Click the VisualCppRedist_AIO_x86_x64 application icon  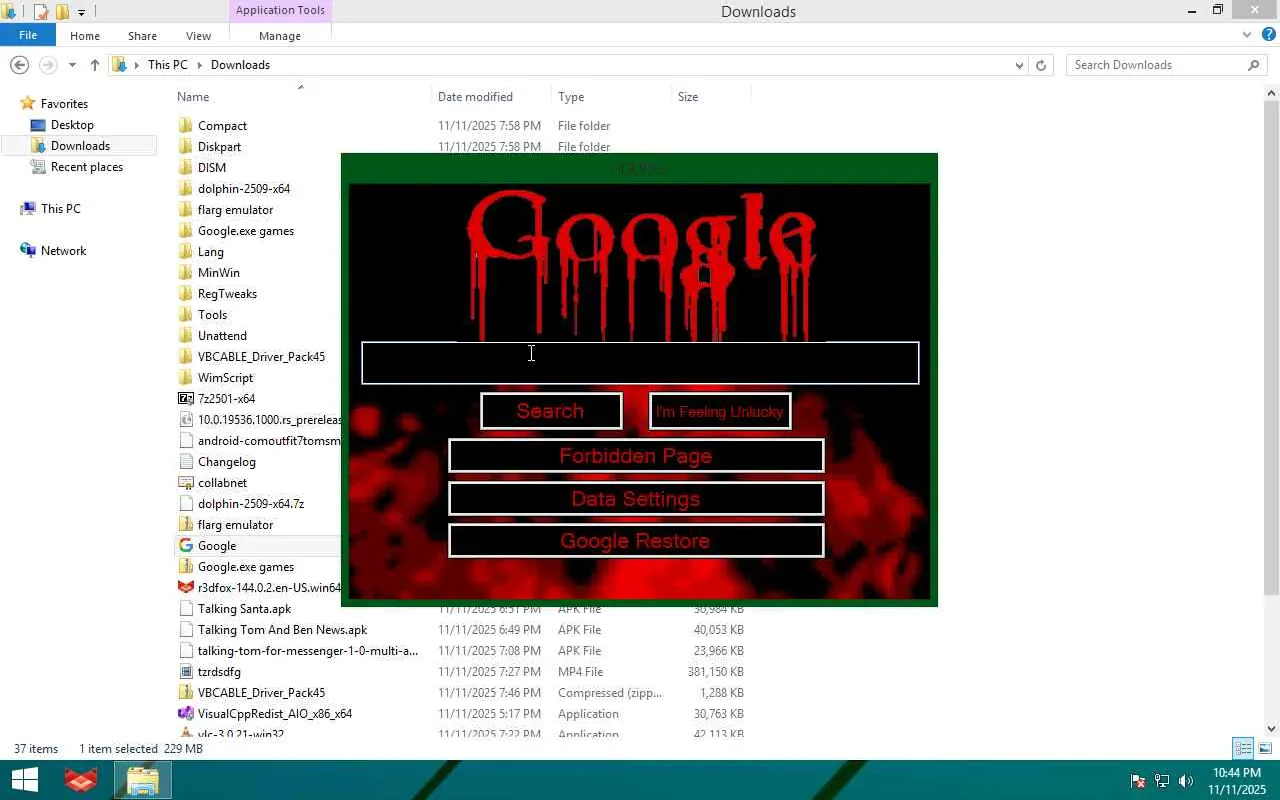click(x=185, y=714)
